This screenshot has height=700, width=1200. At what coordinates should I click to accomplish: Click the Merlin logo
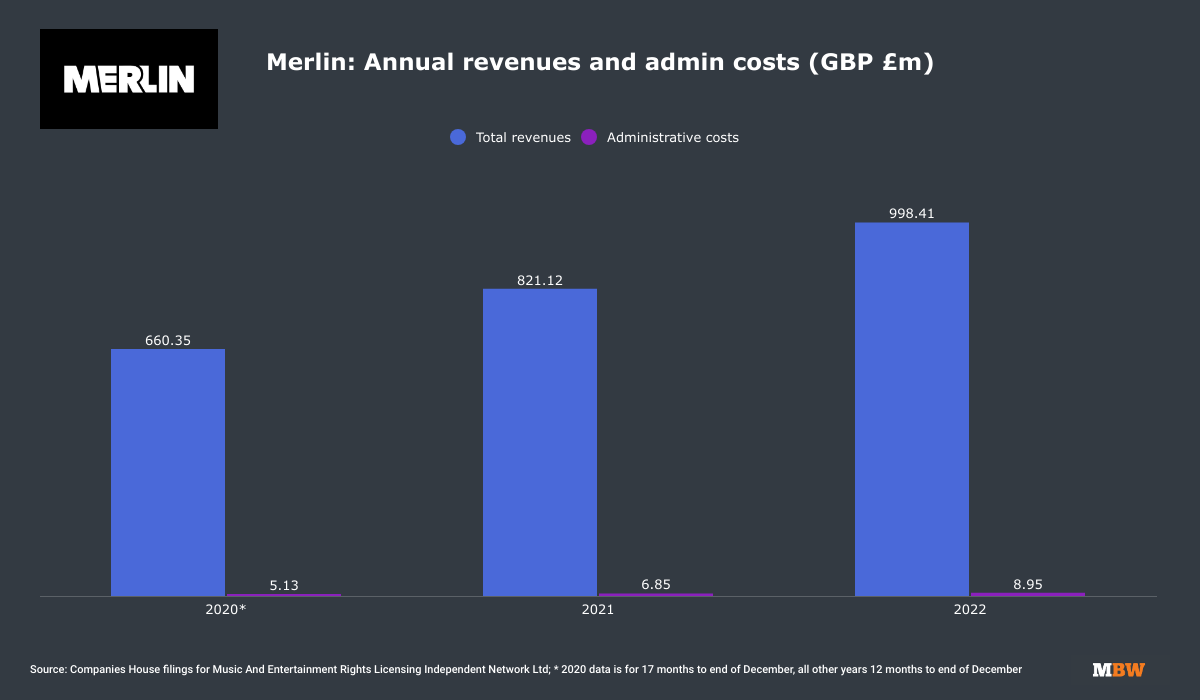[129, 79]
